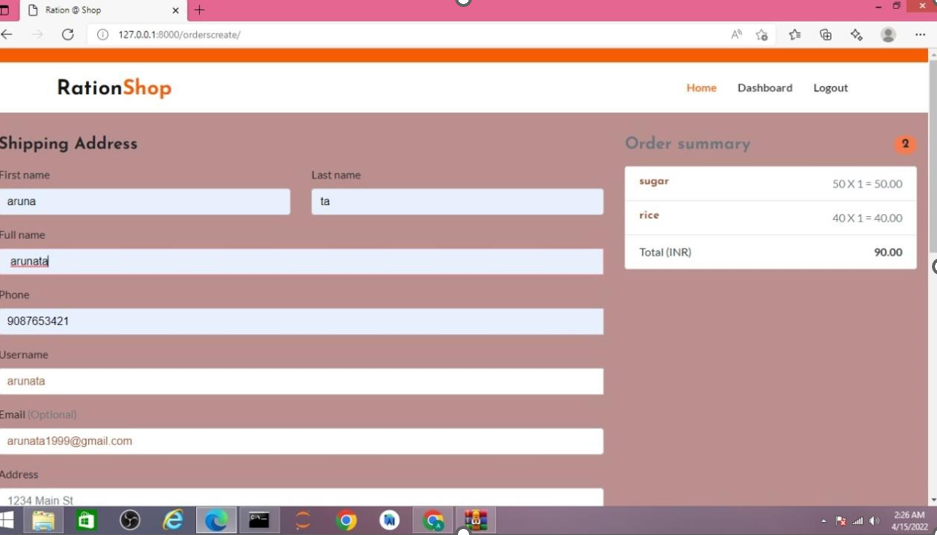Open Read Aloud in address bar
Screen dimensions: 937x535
click(x=736, y=34)
